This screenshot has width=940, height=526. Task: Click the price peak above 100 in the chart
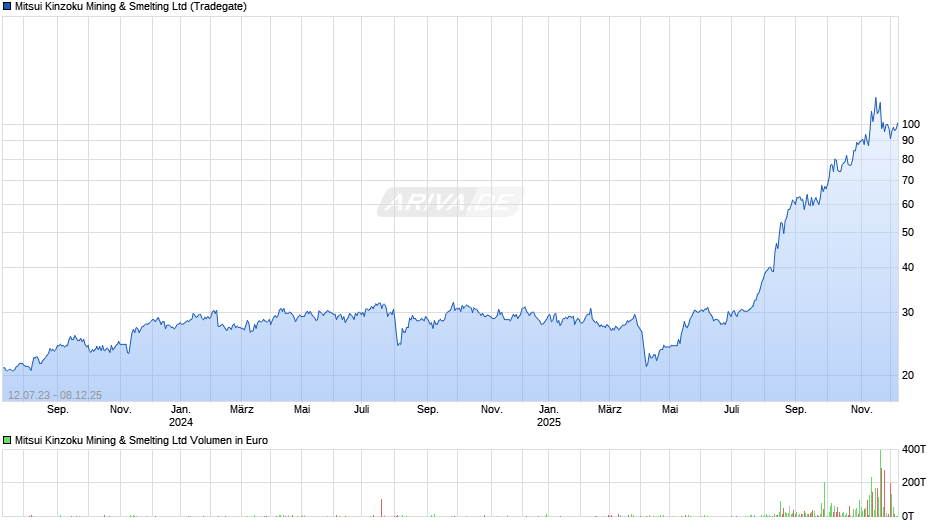tap(876, 98)
